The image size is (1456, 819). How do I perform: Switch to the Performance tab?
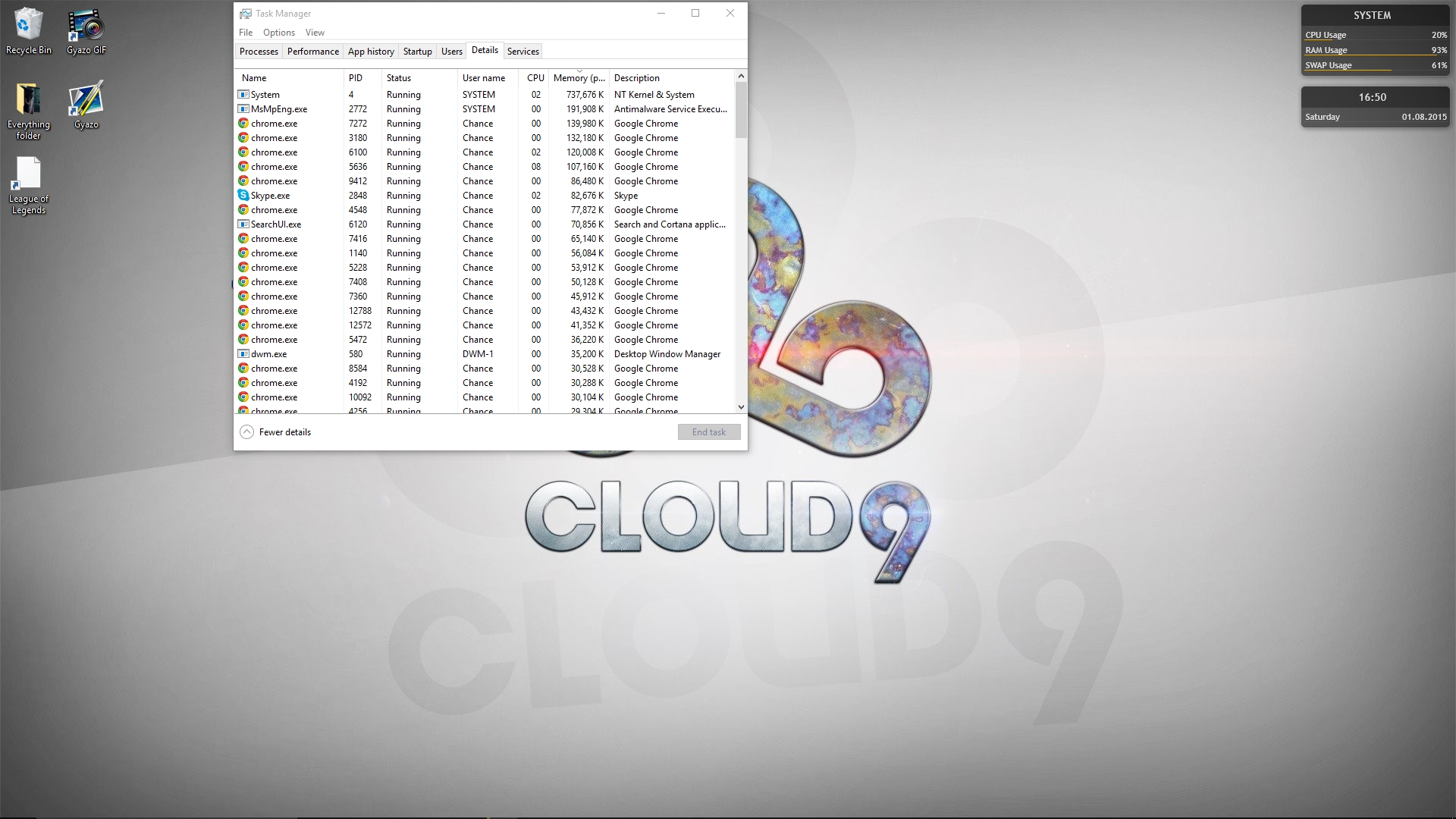click(312, 52)
